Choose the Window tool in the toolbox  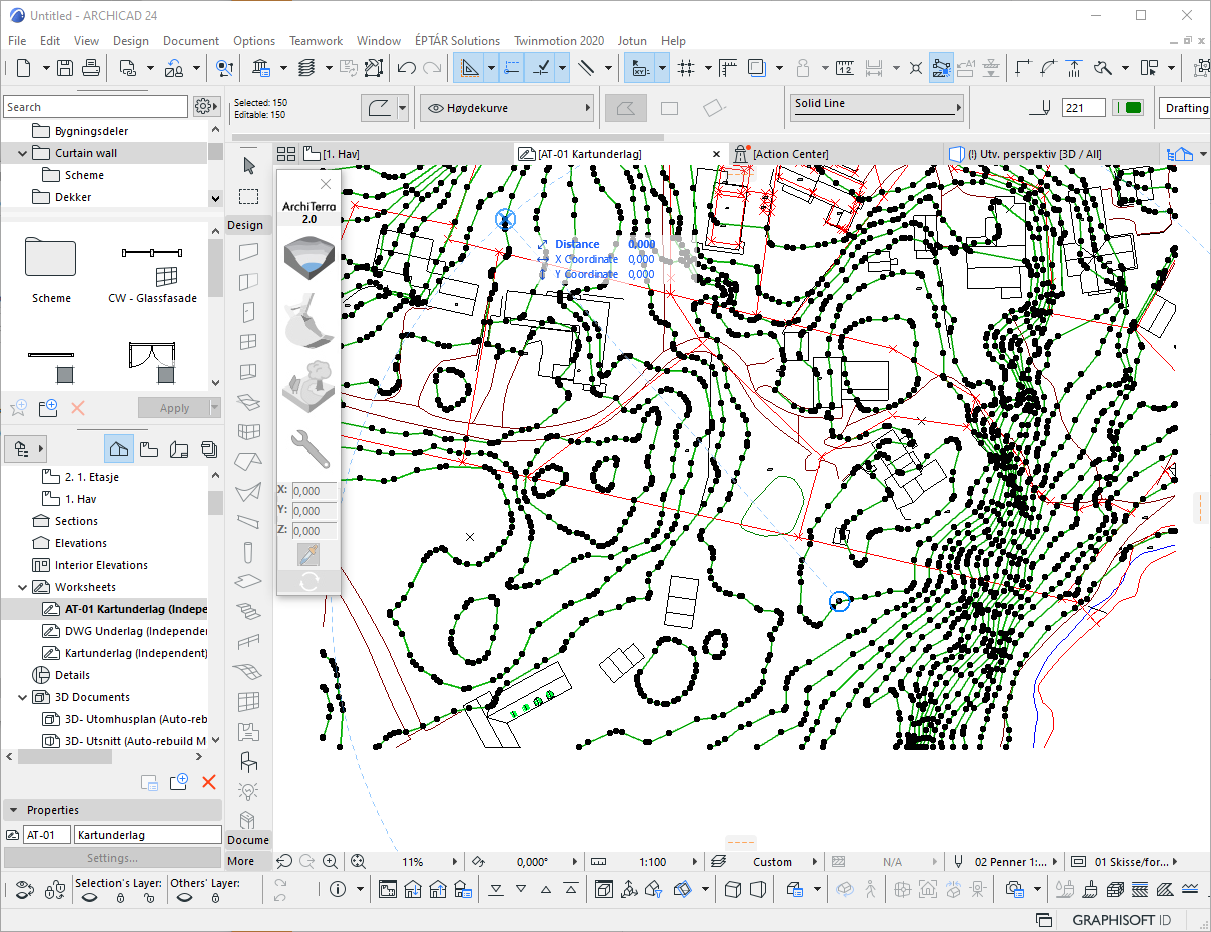[248, 342]
